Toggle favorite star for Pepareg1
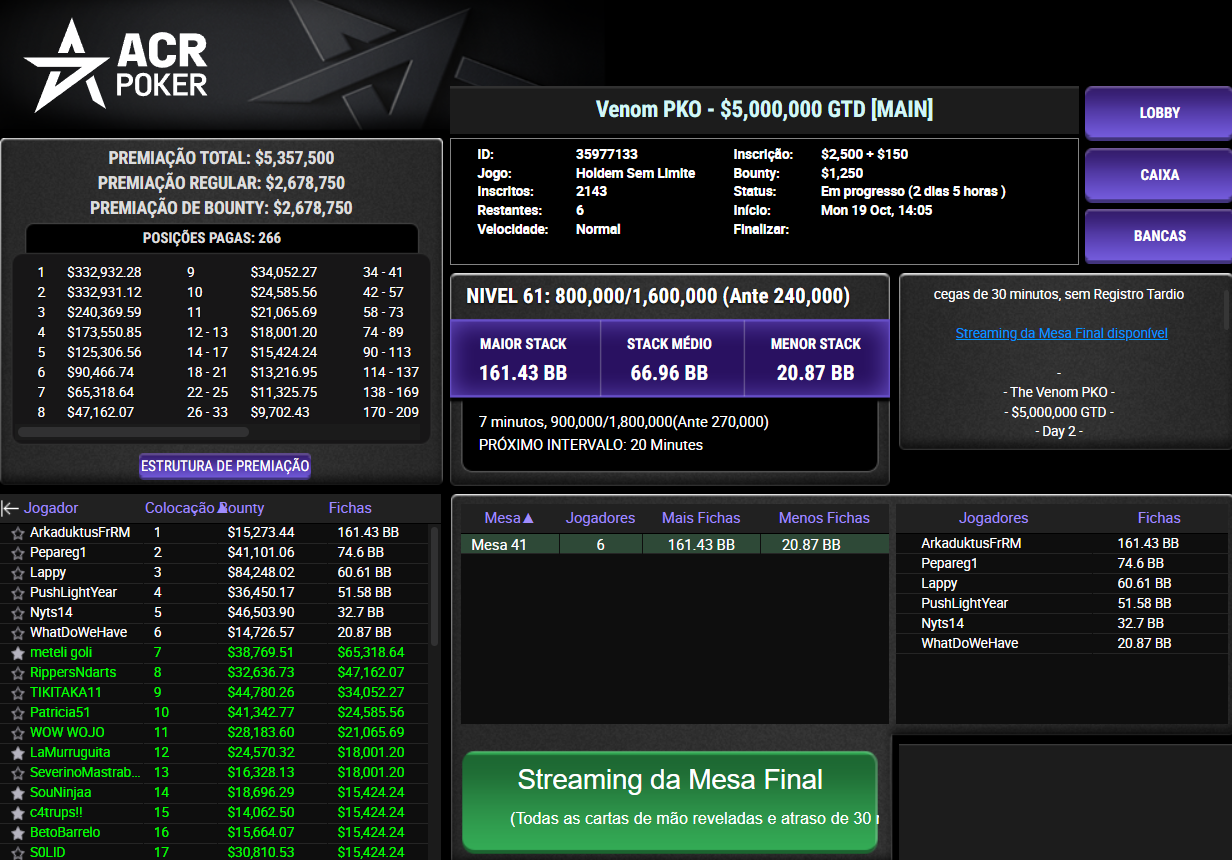1232x860 pixels. (17, 553)
